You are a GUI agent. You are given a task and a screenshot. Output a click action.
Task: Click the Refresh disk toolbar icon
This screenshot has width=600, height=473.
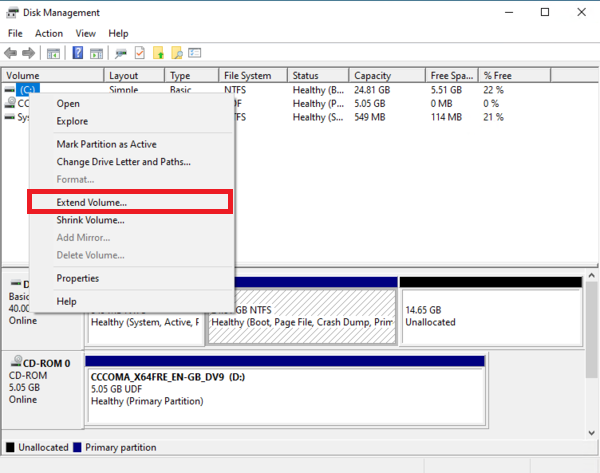[121, 52]
